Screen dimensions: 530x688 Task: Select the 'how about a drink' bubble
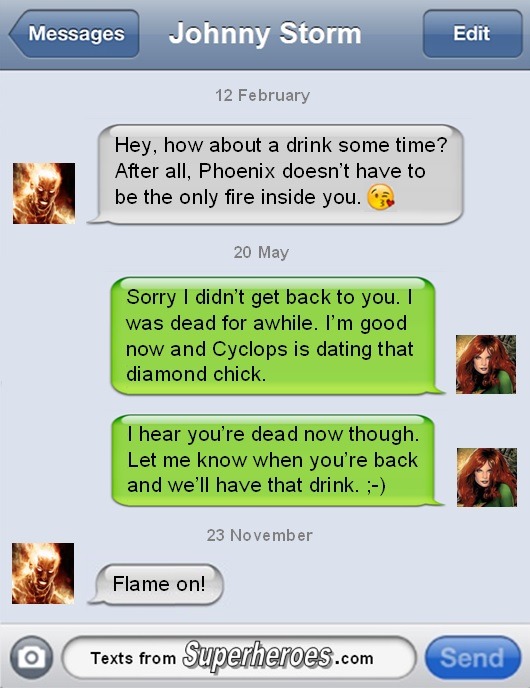click(276, 175)
